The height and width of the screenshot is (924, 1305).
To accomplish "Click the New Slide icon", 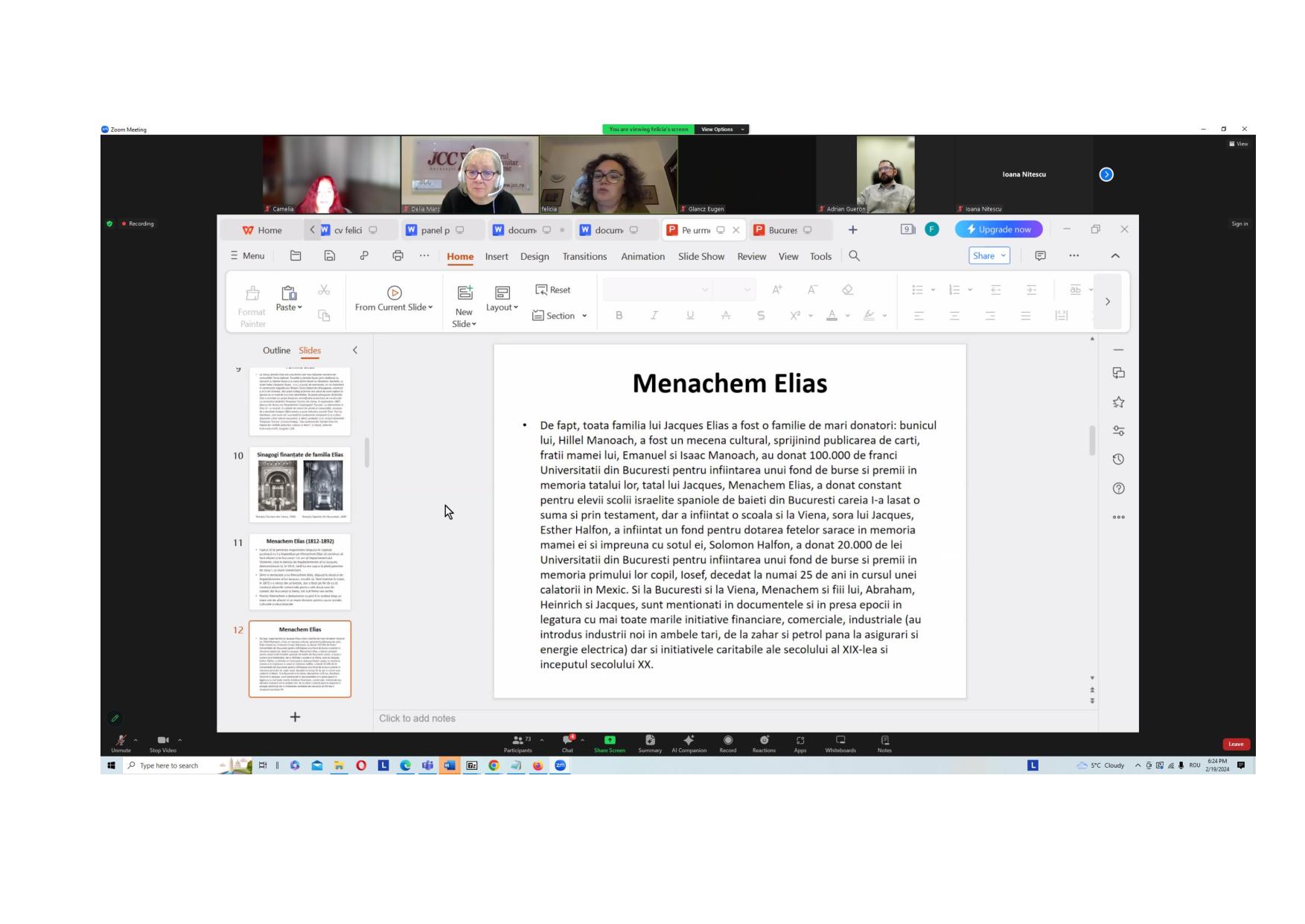I will [465, 293].
